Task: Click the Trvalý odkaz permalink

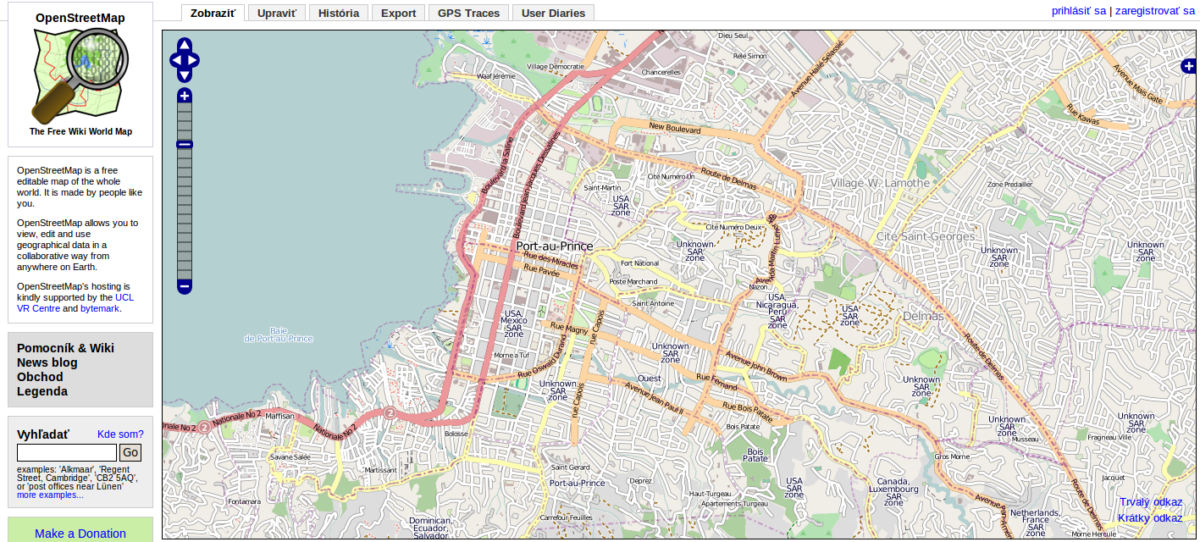Action: click(x=1150, y=502)
